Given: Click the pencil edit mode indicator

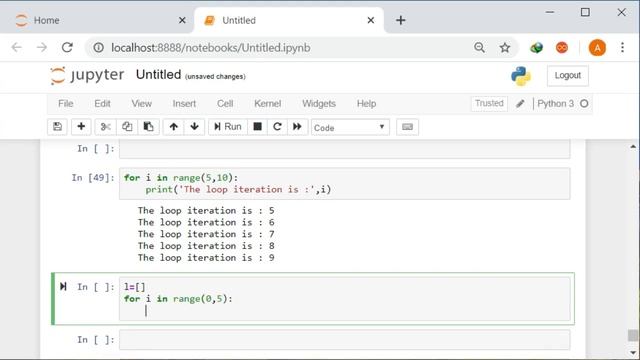Looking at the screenshot, I should coord(520,104).
